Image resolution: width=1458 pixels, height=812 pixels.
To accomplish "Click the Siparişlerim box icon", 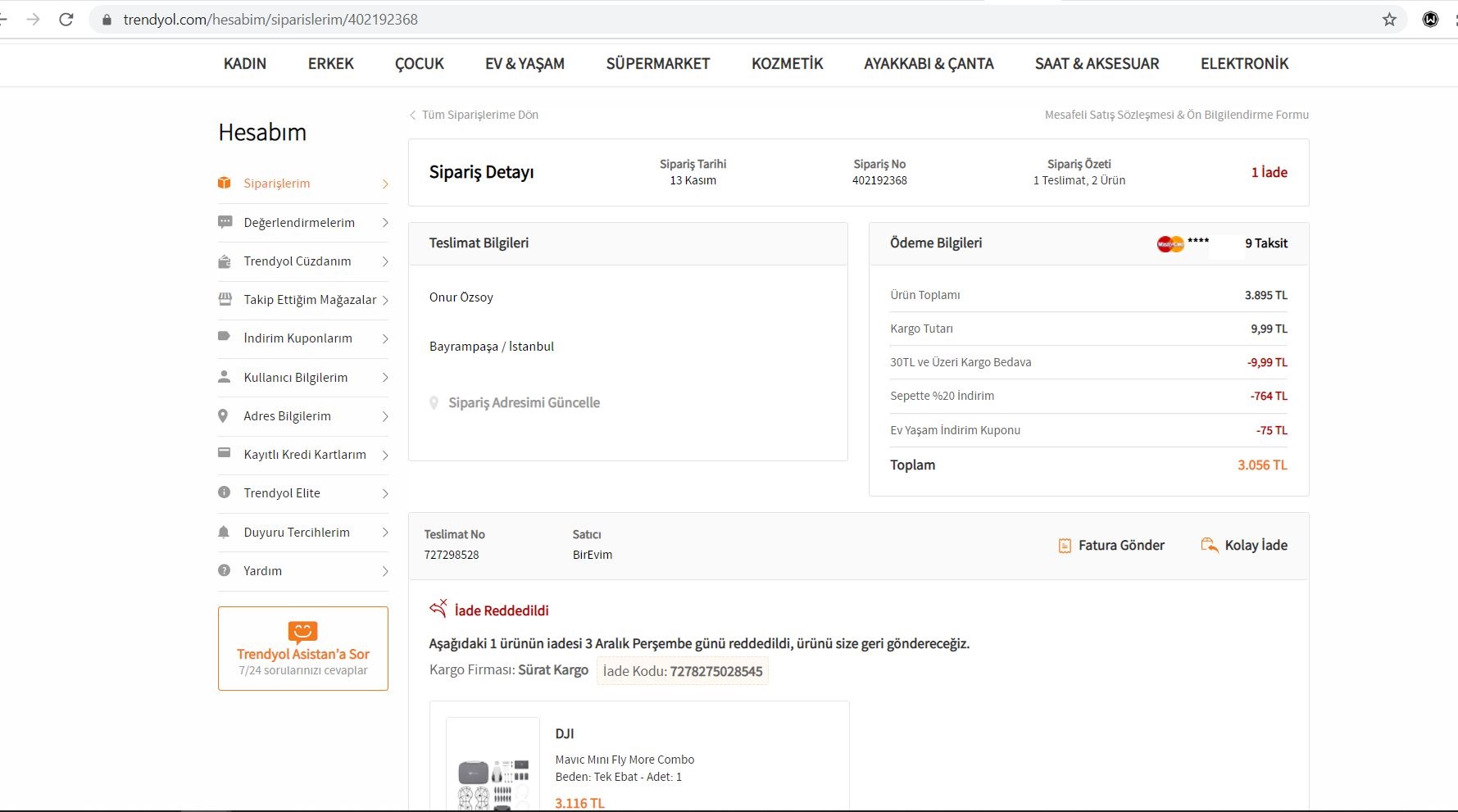I will coord(224,183).
